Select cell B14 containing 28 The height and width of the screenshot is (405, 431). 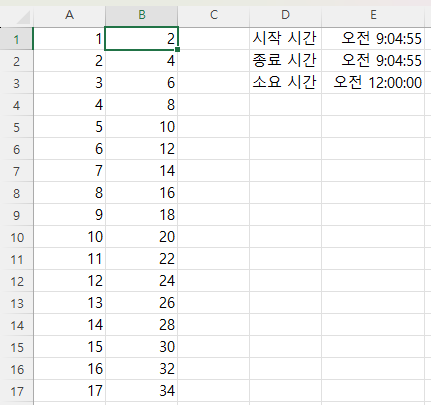(142, 325)
